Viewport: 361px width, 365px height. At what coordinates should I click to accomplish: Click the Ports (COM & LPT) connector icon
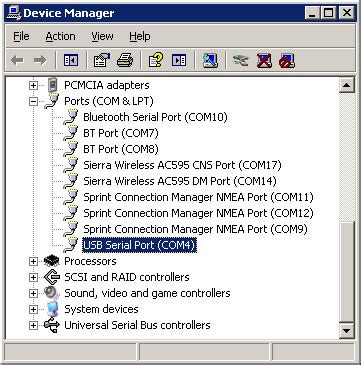pyautogui.click(x=52, y=101)
